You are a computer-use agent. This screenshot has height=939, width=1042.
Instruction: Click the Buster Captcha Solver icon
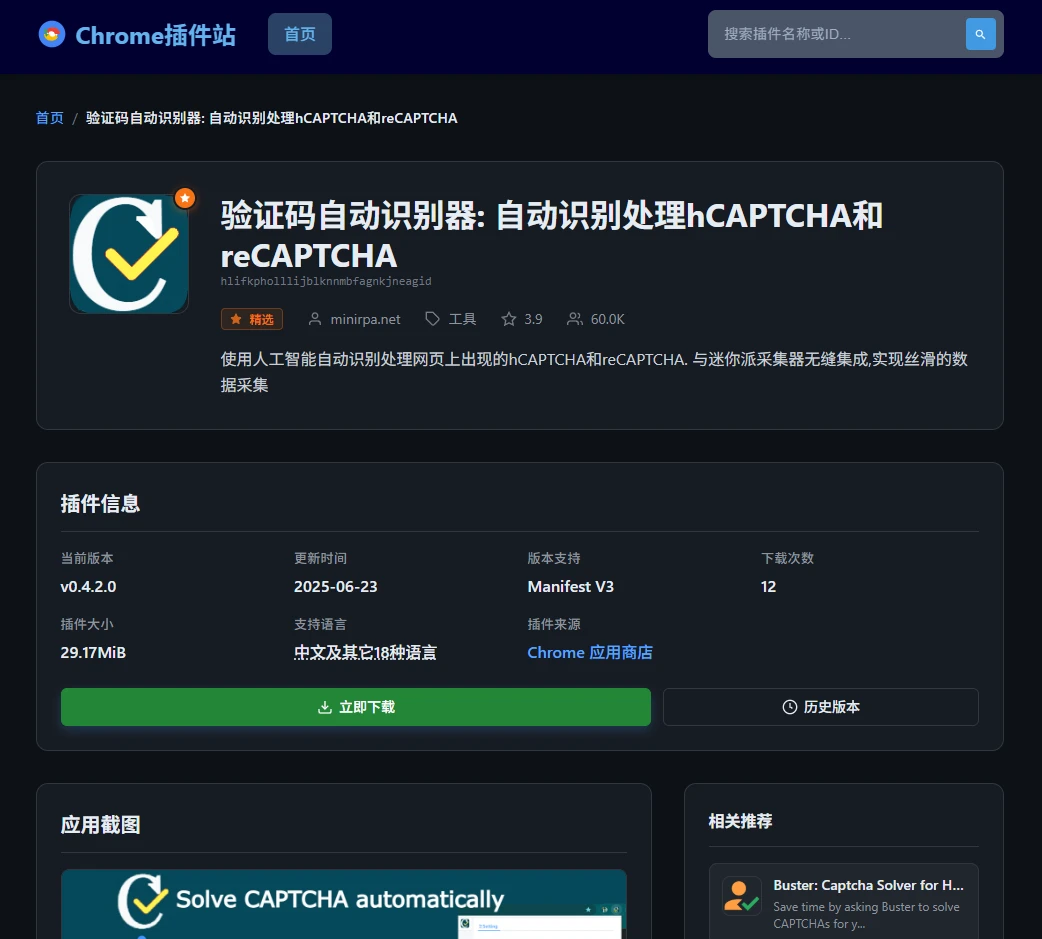point(742,896)
